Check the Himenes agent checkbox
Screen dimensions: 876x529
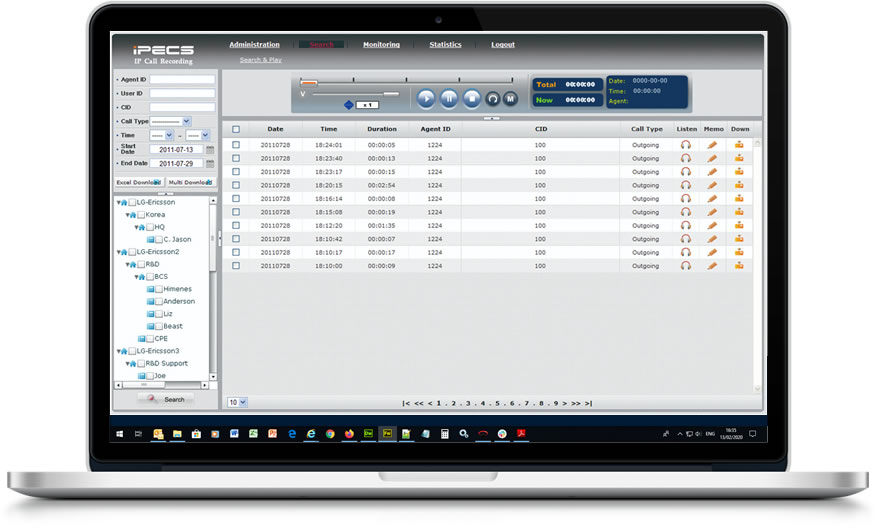(x=159, y=289)
